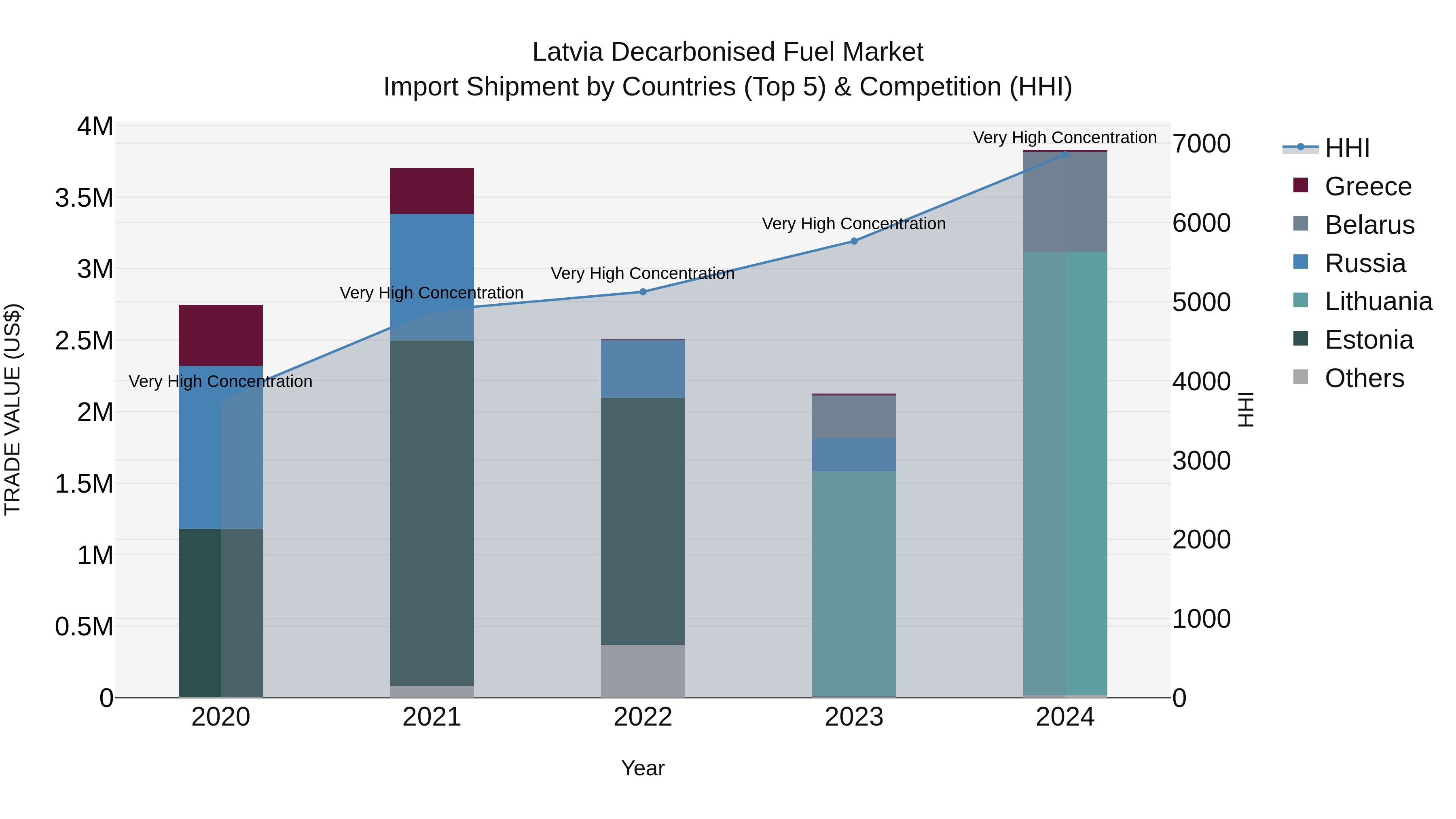Screen dimensions: 1456x819
Task: Select the Russia segment in the 2022 bar
Action: pos(643,369)
